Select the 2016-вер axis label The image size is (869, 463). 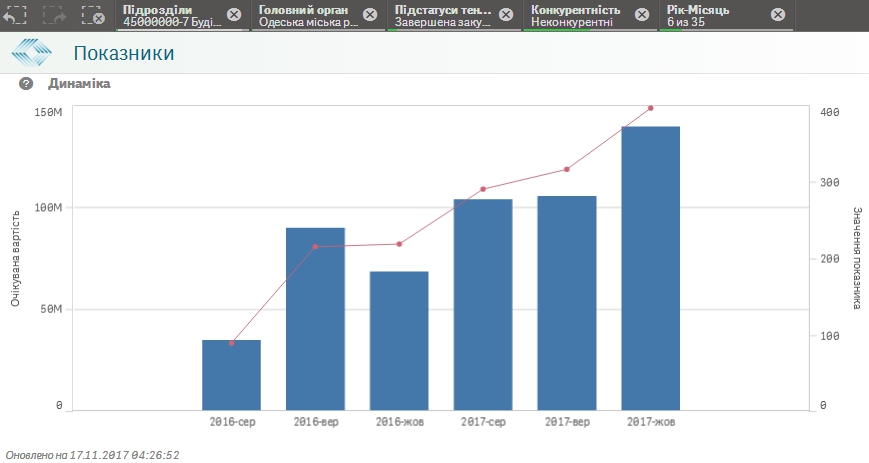(315, 422)
